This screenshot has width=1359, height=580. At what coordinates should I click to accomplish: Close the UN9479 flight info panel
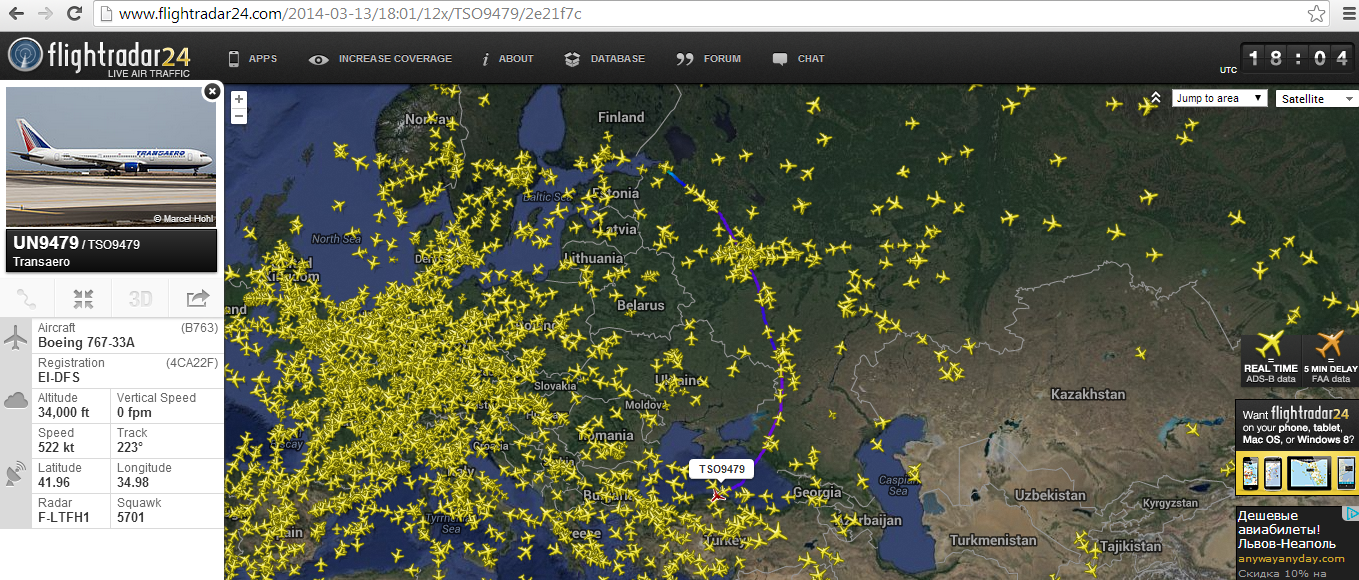[212, 92]
